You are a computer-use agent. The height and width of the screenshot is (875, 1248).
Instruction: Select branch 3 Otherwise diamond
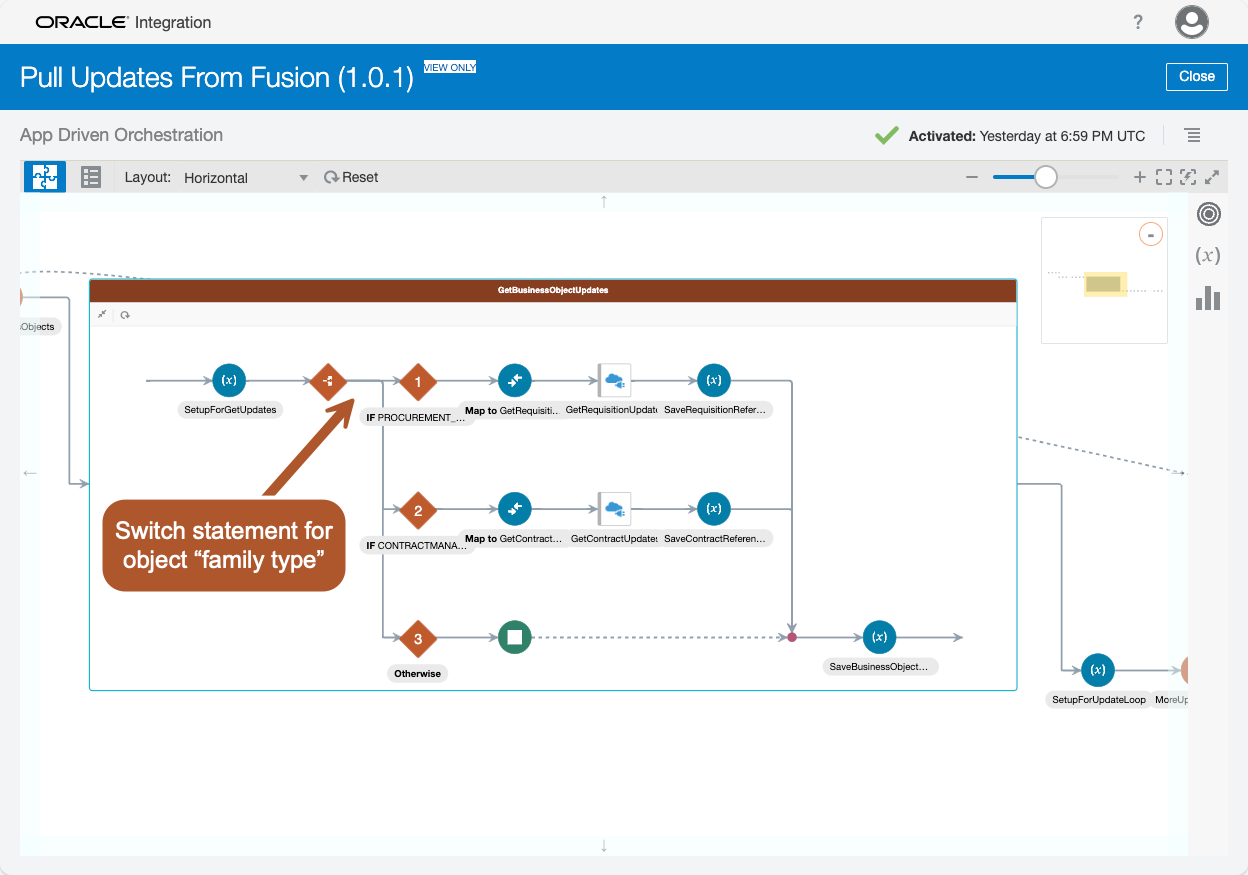click(418, 638)
